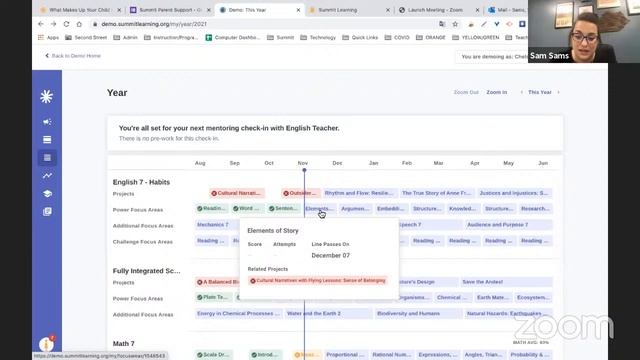640x360 pixels.
Task: Go back with browser back arrow
Action: 41,24
